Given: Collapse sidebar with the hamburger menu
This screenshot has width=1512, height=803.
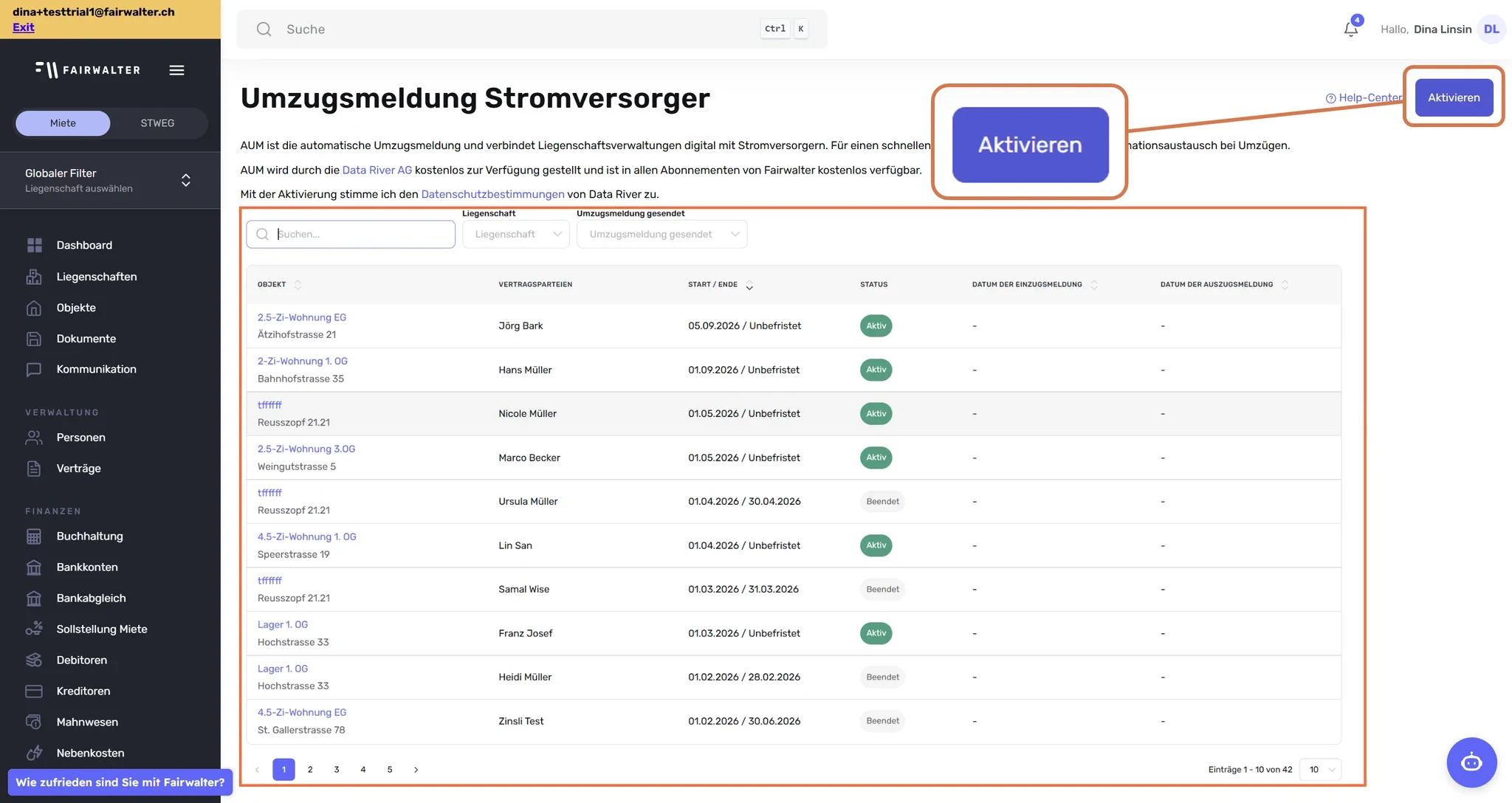Looking at the screenshot, I should (x=176, y=70).
